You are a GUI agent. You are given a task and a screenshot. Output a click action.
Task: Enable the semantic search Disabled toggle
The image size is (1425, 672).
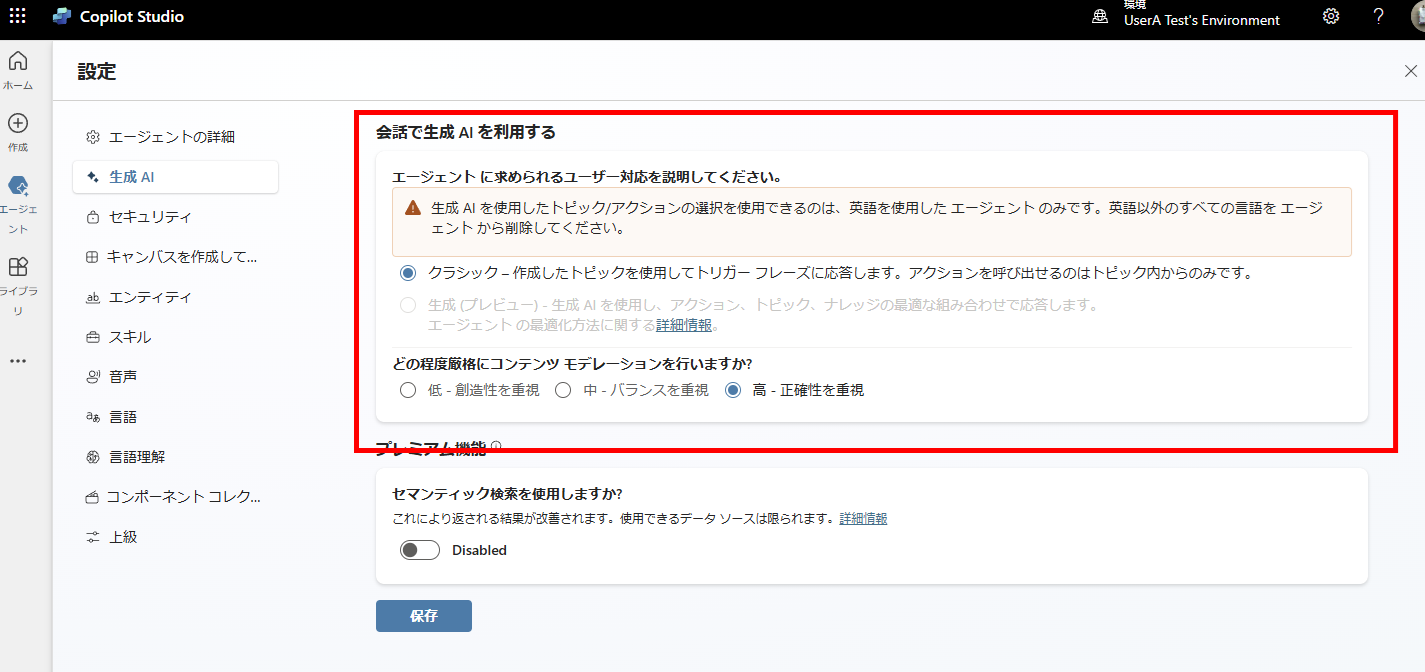coord(419,549)
